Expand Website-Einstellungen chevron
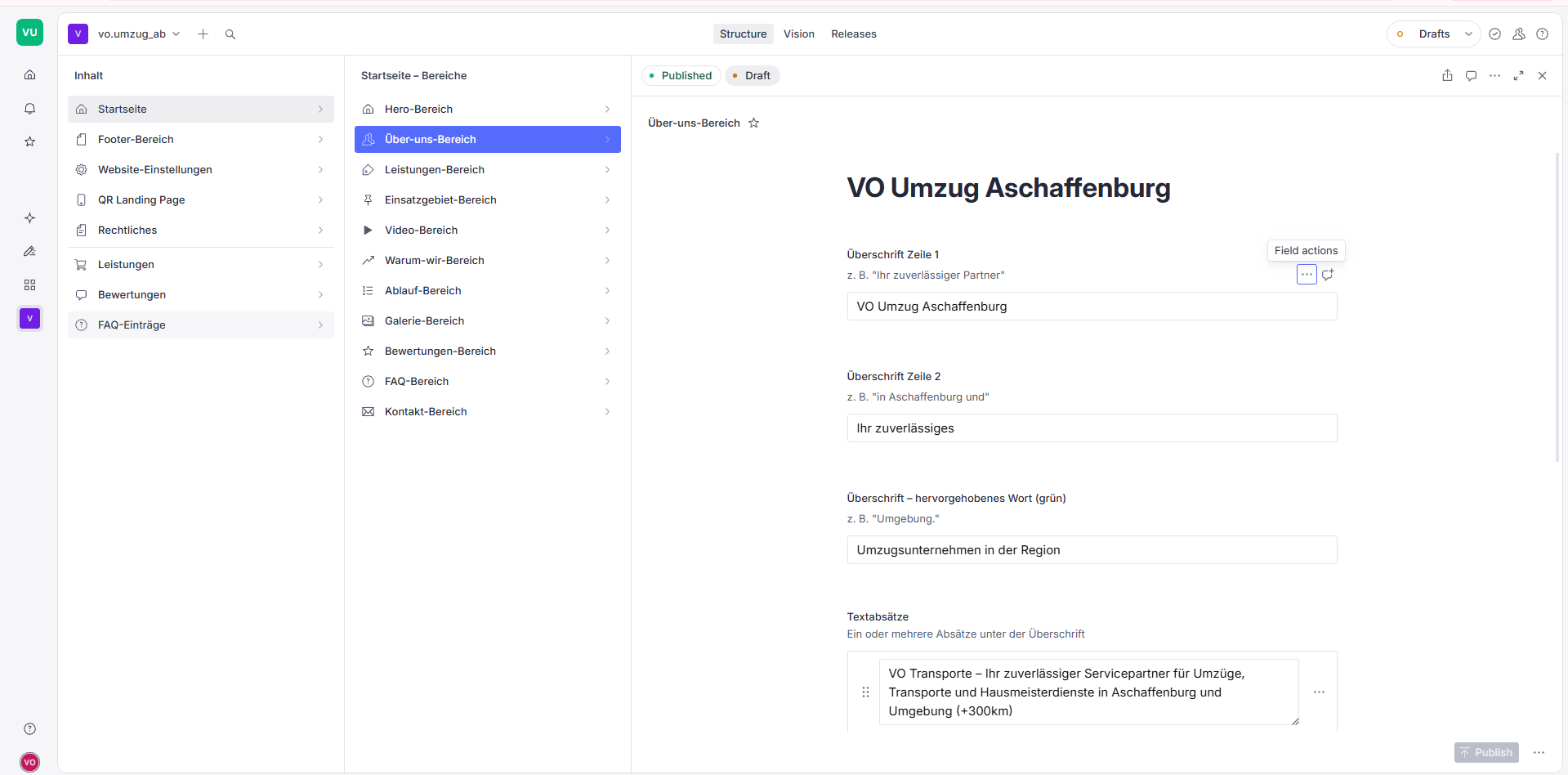The width and height of the screenshot is (1568, 775). pos(320,170)
